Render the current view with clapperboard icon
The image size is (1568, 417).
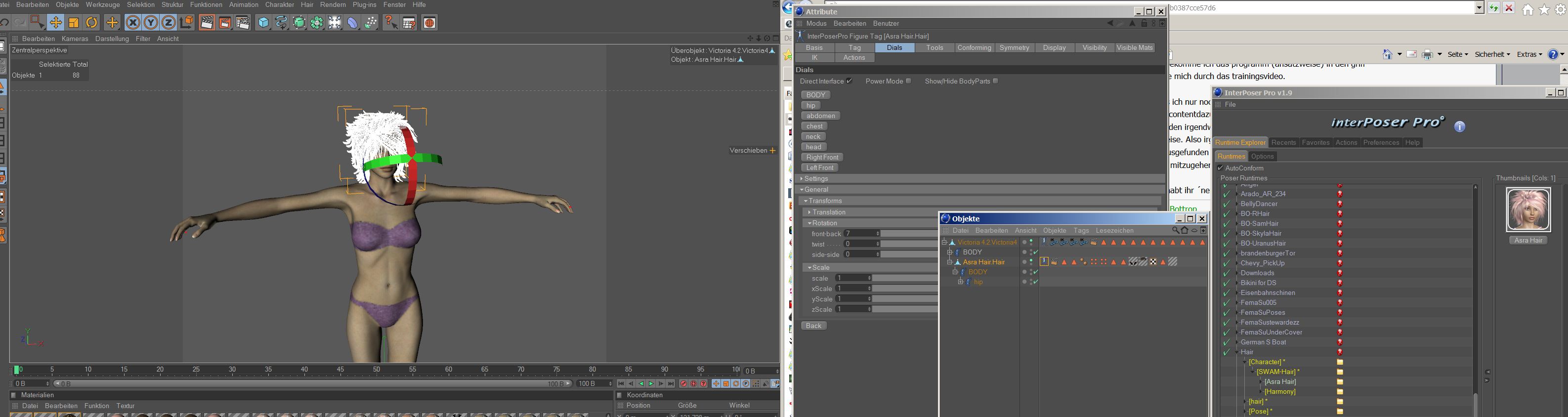click(207, 23)
